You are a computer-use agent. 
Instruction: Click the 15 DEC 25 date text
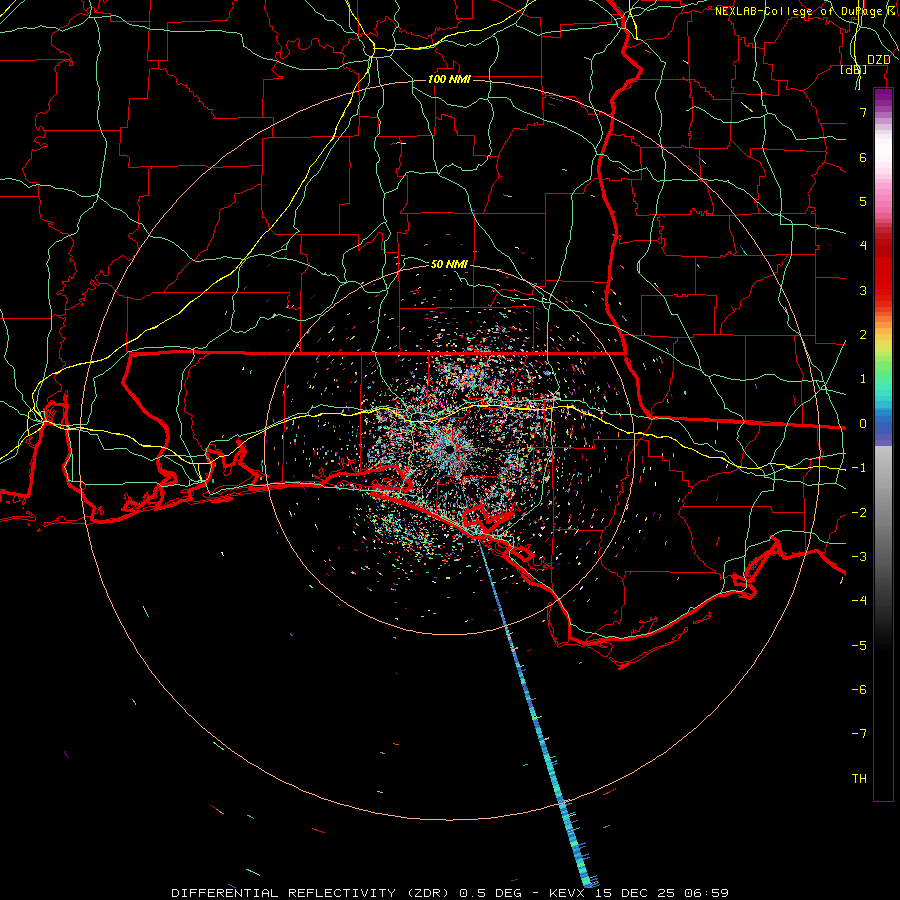(636, 893)
